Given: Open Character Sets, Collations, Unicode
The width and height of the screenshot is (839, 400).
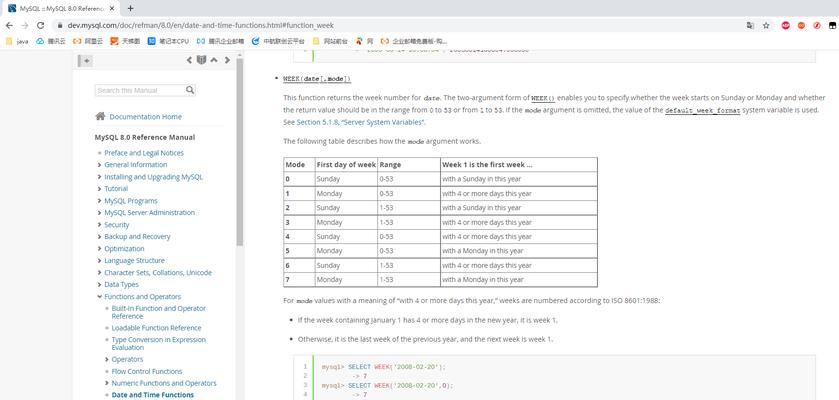Looking at the screenshot, I should 158,273.
